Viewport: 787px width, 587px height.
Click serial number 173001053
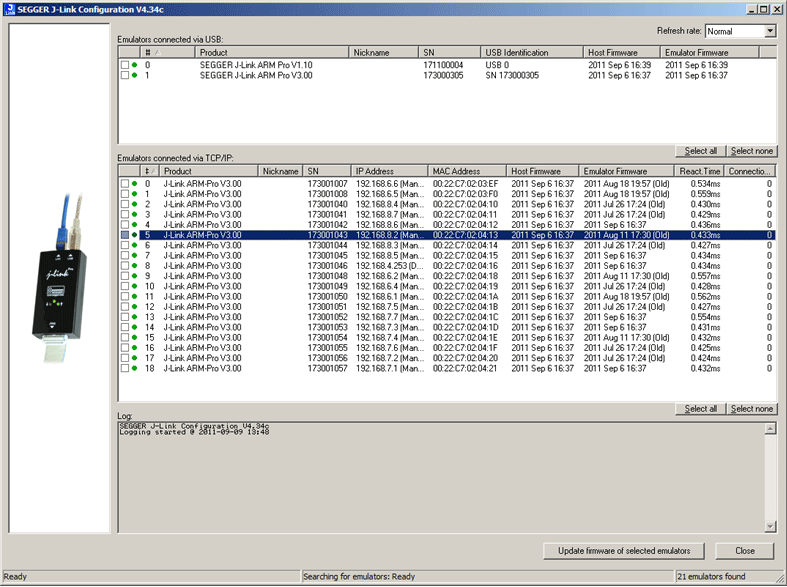coord(327,327)
